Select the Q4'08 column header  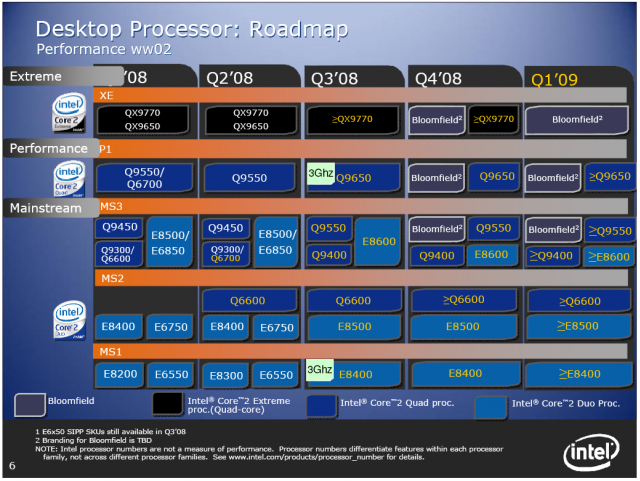click(438, 78)
